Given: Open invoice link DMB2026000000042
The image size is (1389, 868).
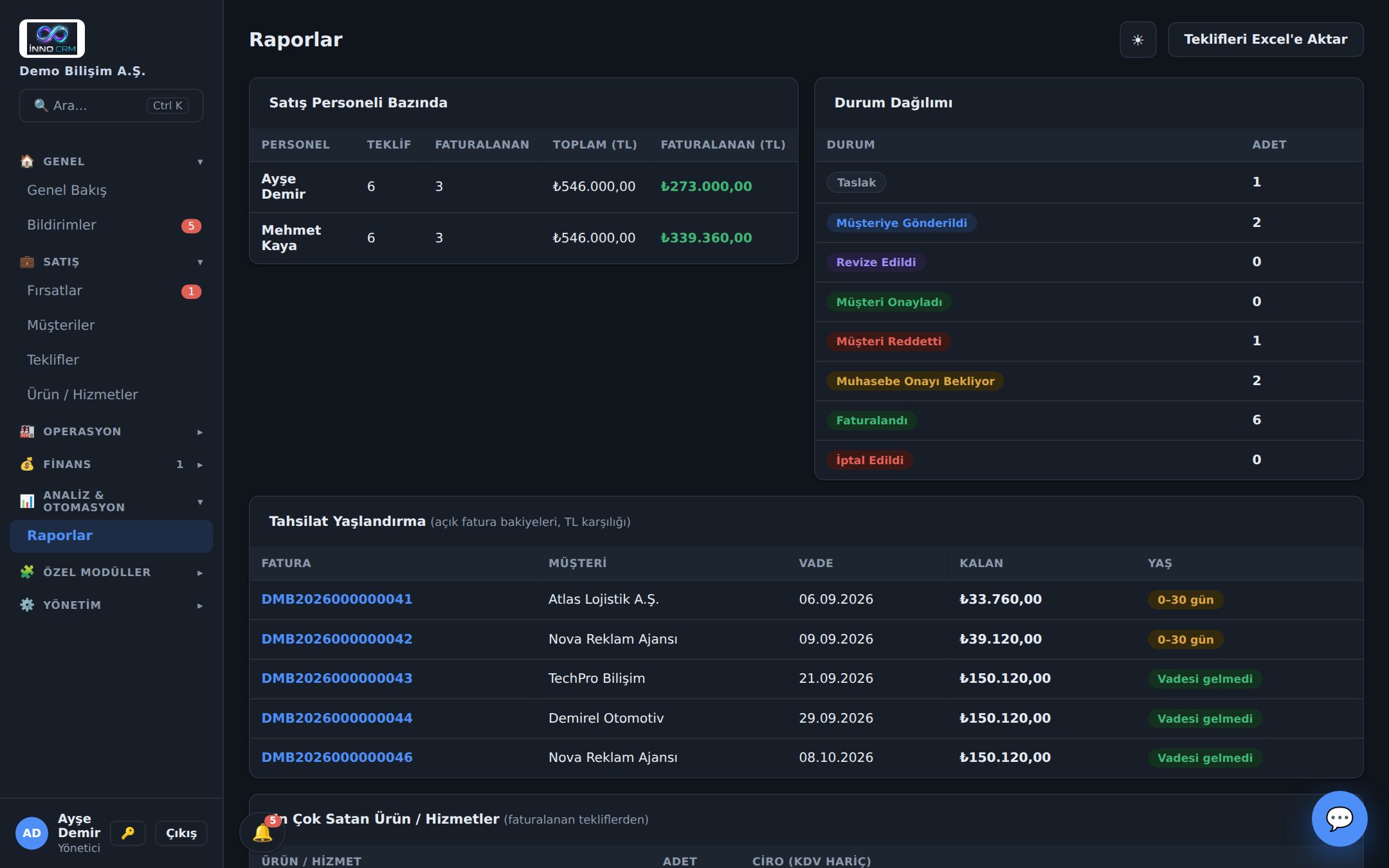Looking at the screenshot, I should click(337, 639).
